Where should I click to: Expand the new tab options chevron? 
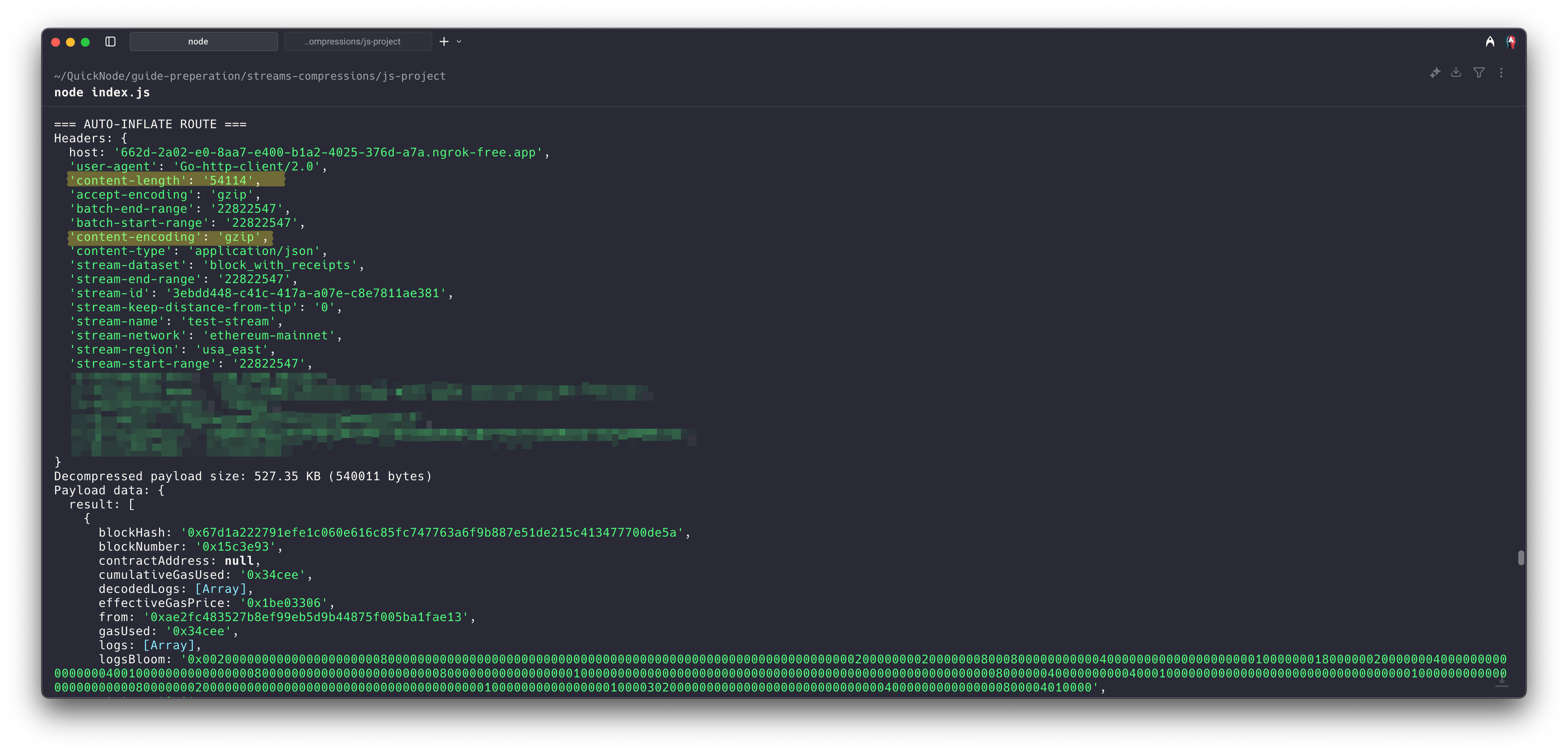pyautogui.click(x=459, y=42)
